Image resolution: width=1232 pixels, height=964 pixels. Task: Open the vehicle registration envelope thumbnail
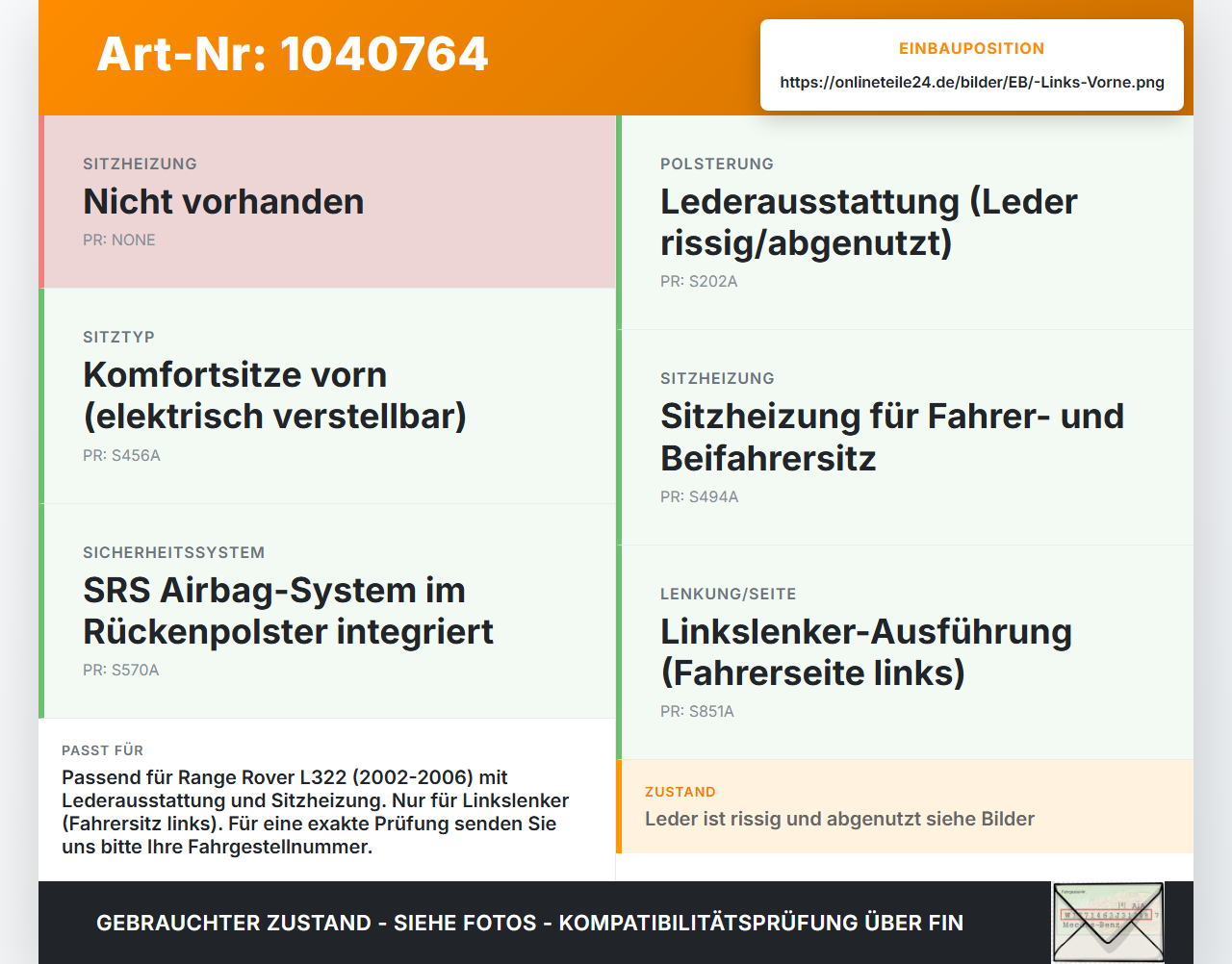pos(1108,923)
